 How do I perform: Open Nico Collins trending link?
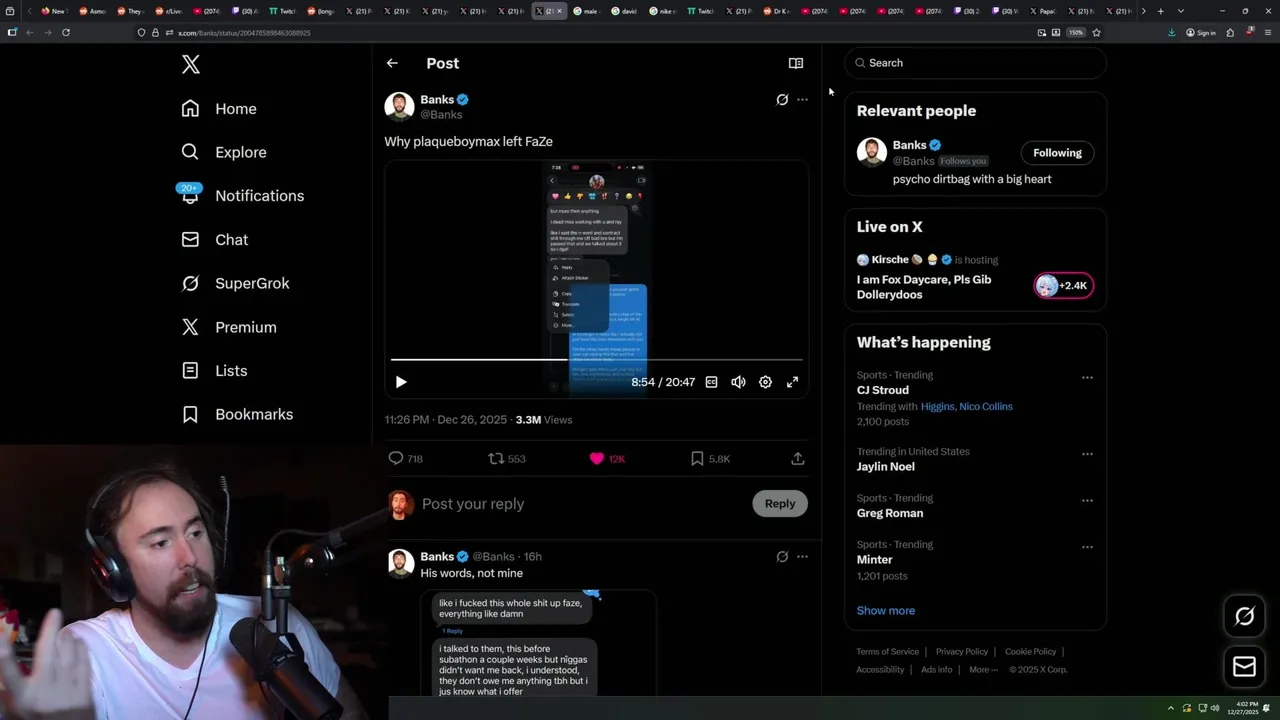986,407
